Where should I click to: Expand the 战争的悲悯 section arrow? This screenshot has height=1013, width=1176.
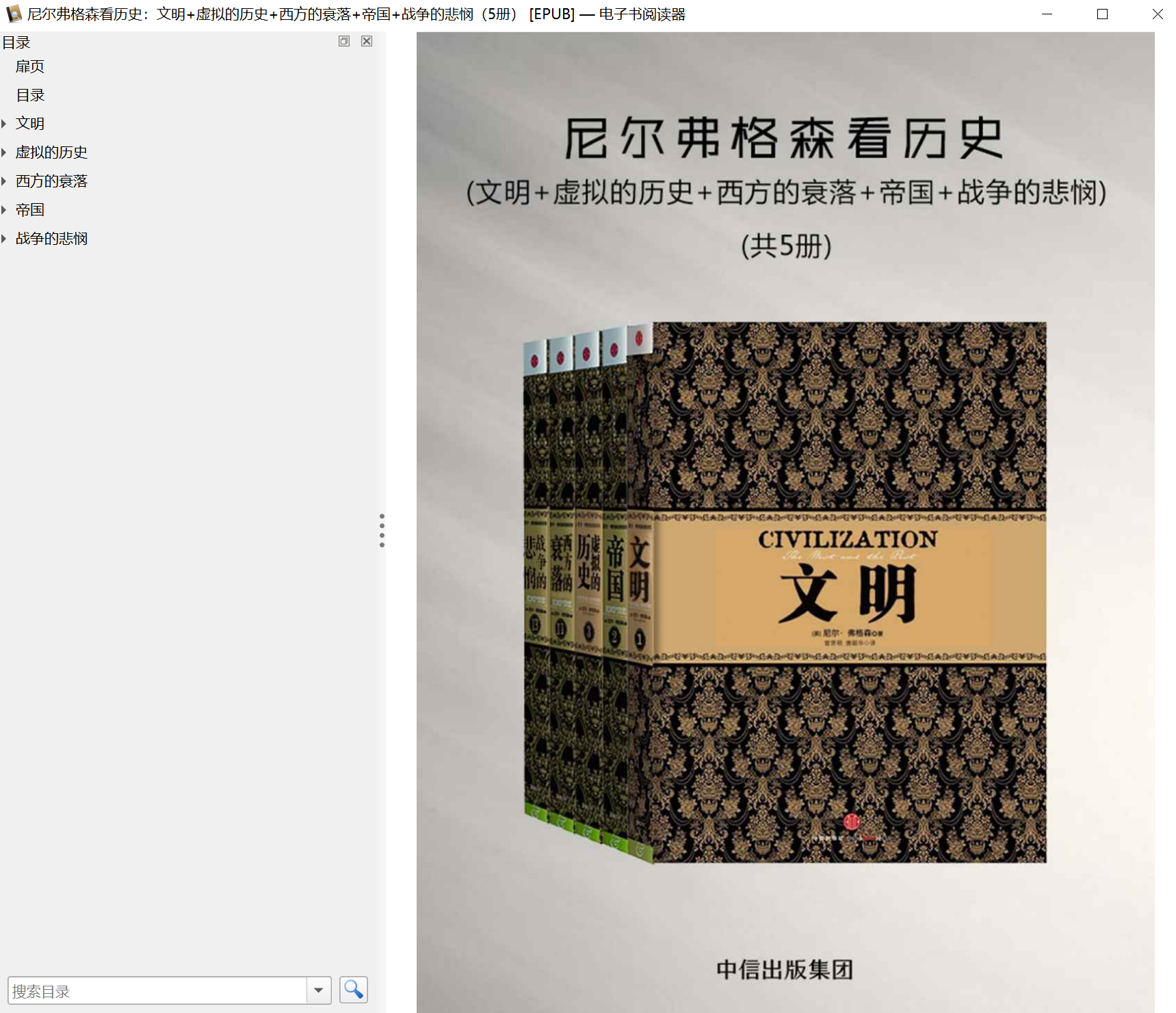tap(4, 239)
